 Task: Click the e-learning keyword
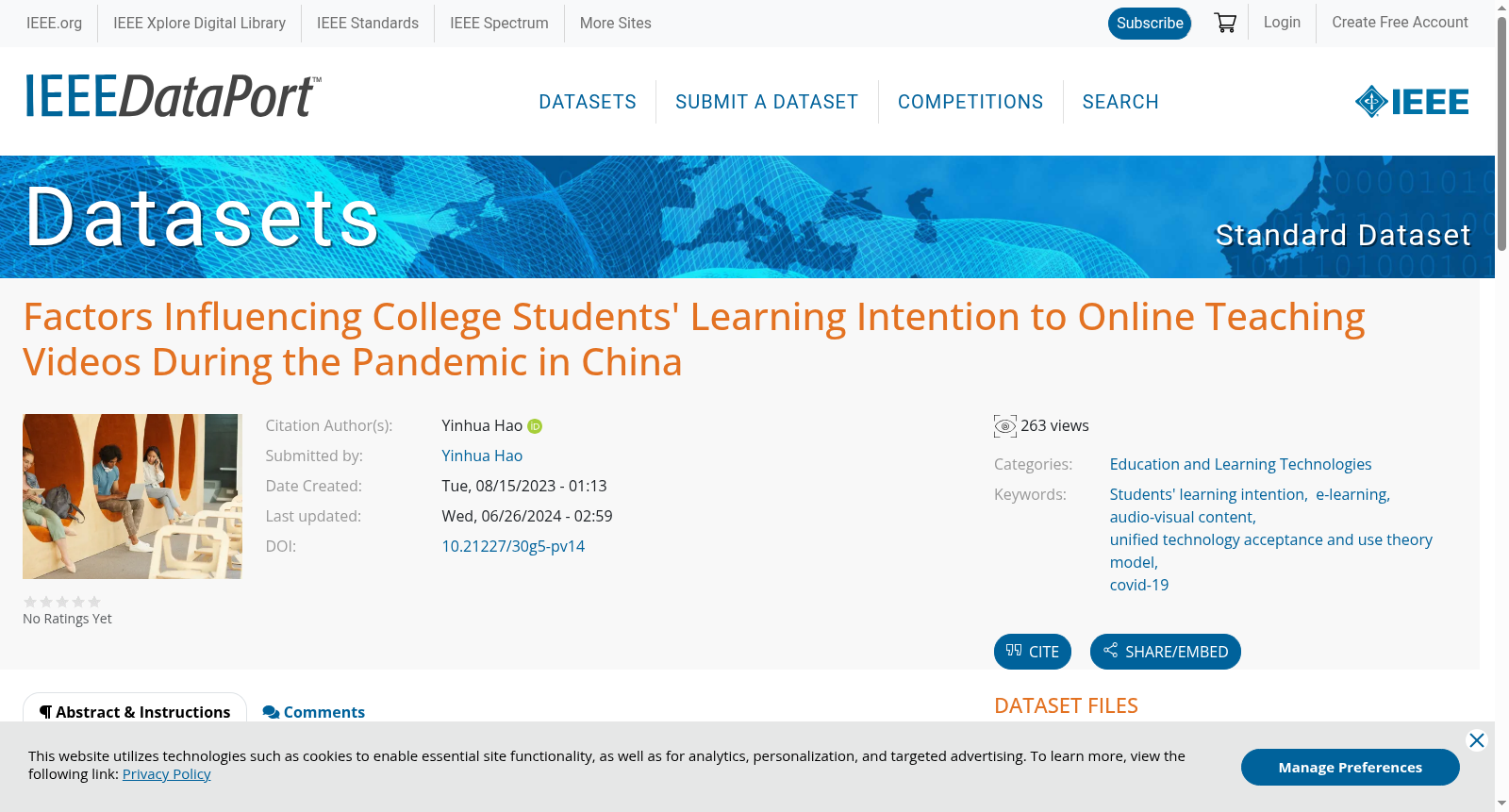click(x=1351, y=494)
